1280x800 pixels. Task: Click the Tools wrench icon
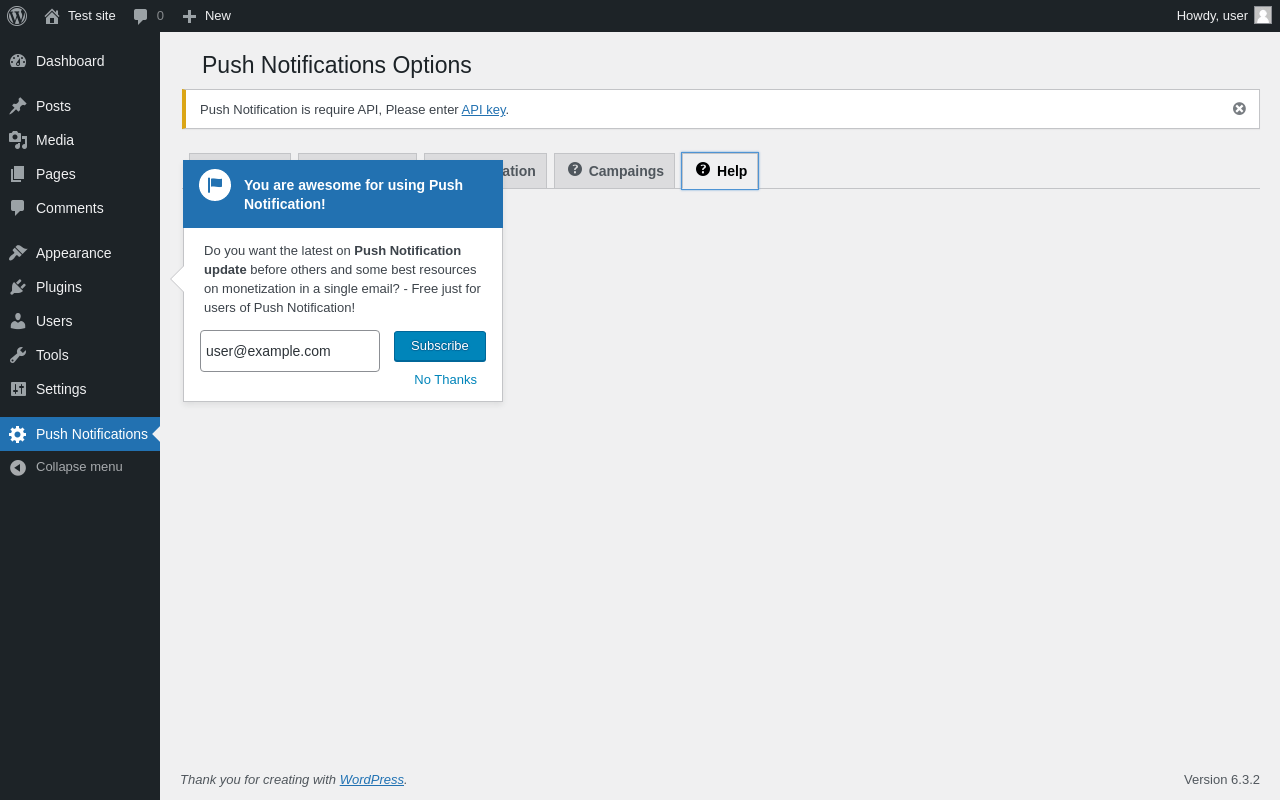[18, 355]
